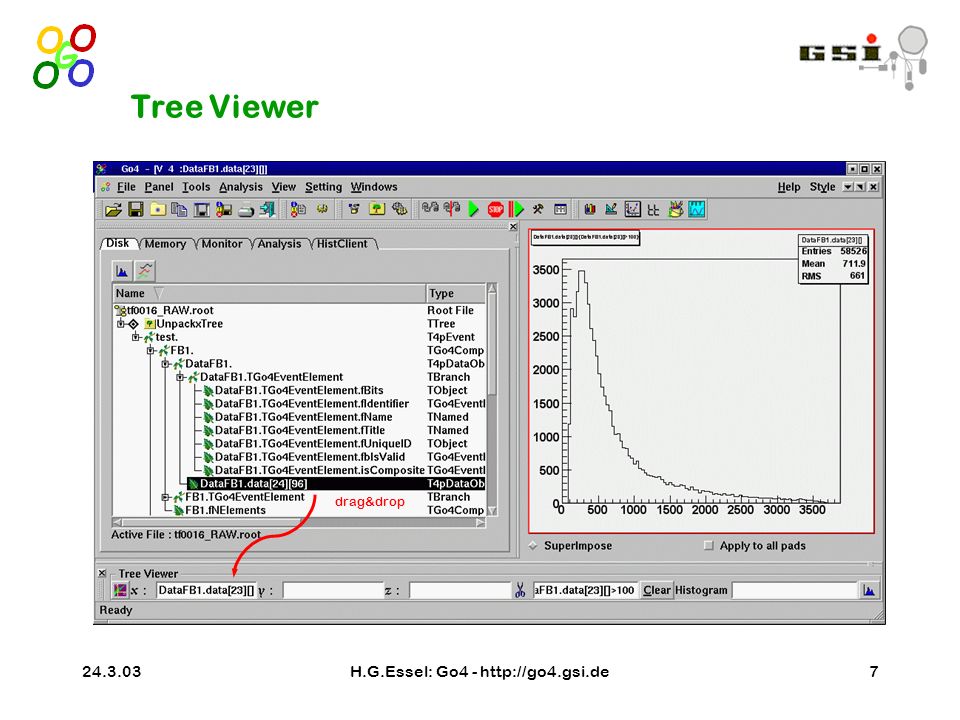Open the Style menu
The height and width of the screenshot is (720, 960).
(822, 187)
